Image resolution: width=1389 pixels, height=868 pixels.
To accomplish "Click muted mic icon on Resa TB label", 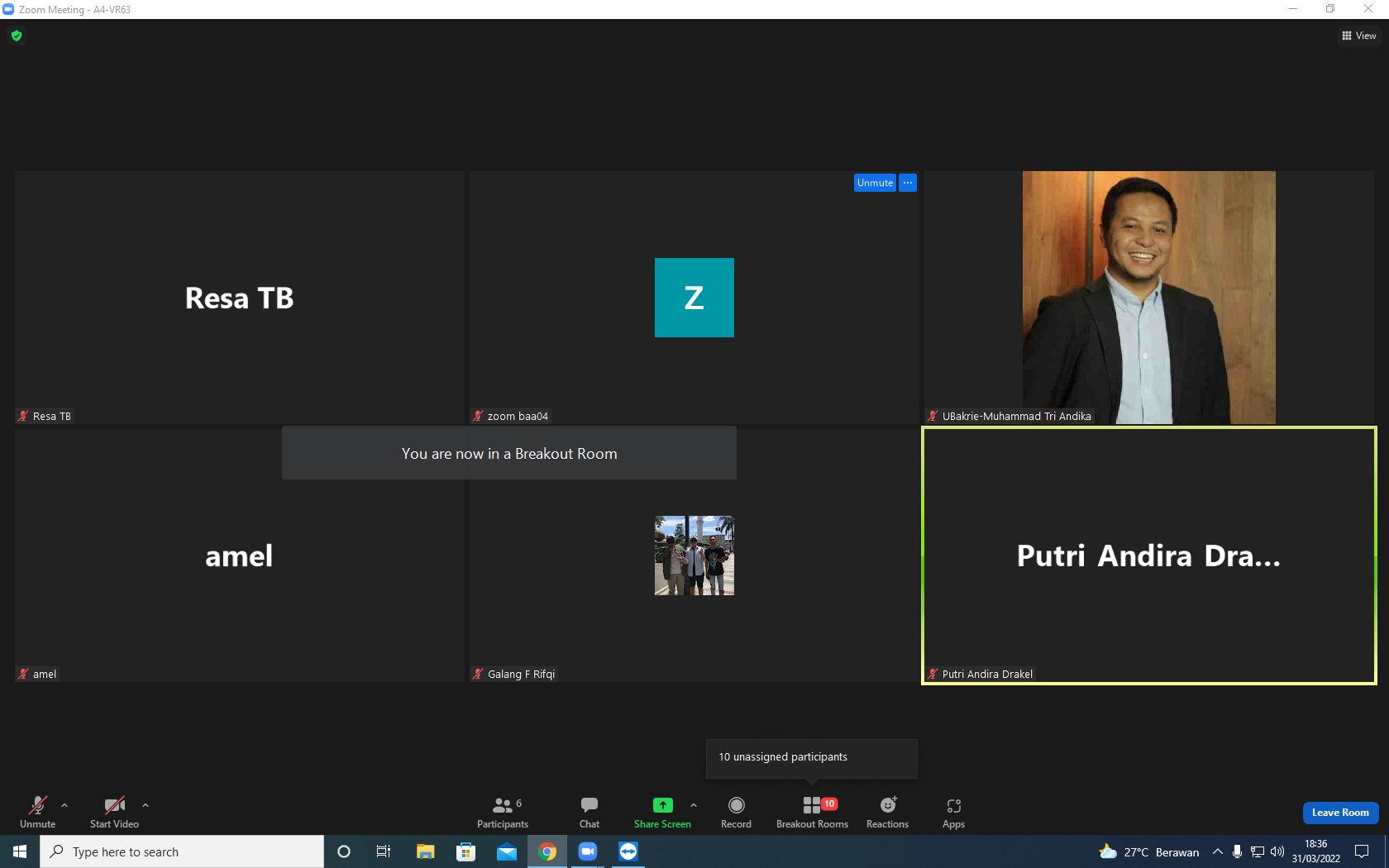I will point(23,416).
